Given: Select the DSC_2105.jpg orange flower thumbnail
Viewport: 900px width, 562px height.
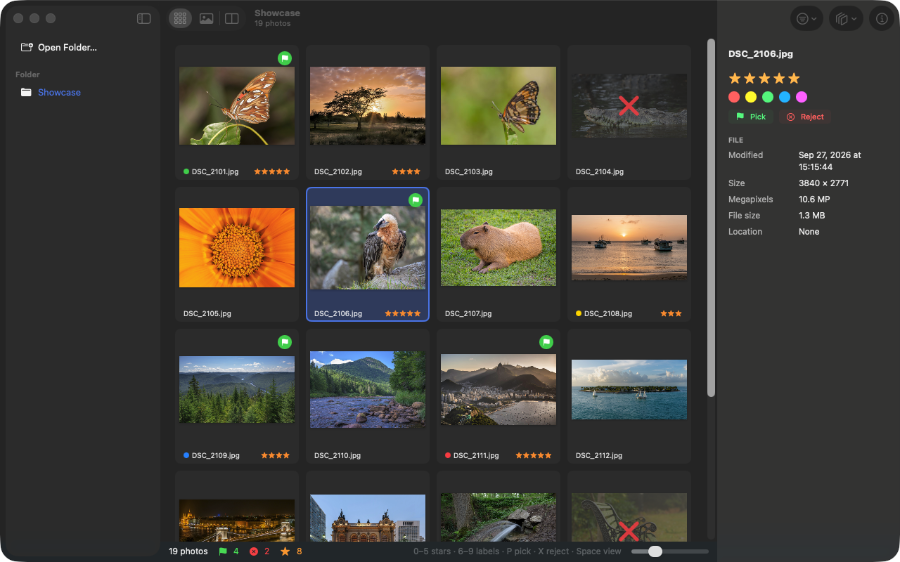Looking at the screenshot, I should point(237,248).
